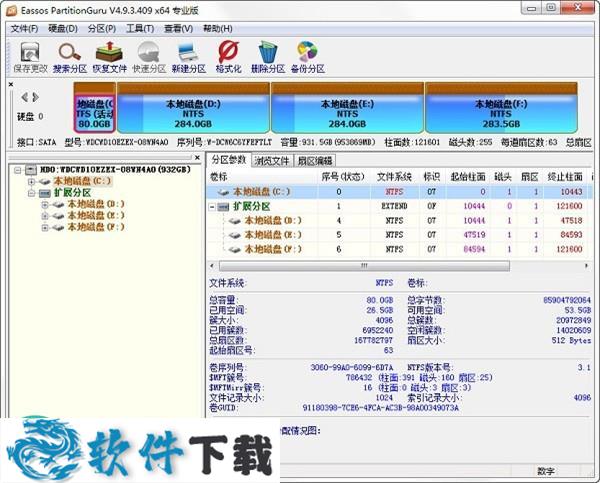Collapse 扩展分区 row in partition table
This screenshot has height=483, width=600.
pyautogui.click(x=212, y=207)
